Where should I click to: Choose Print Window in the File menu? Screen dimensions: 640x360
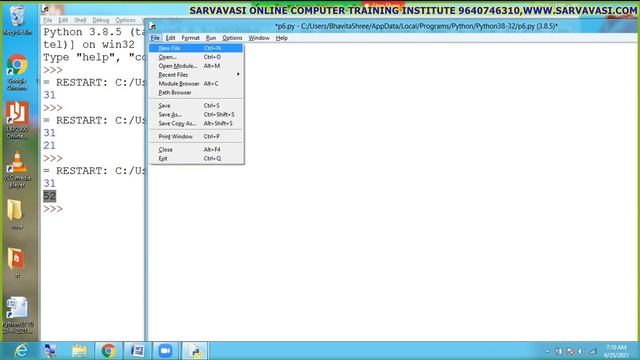pyautogui.click(x=196, y=136)
